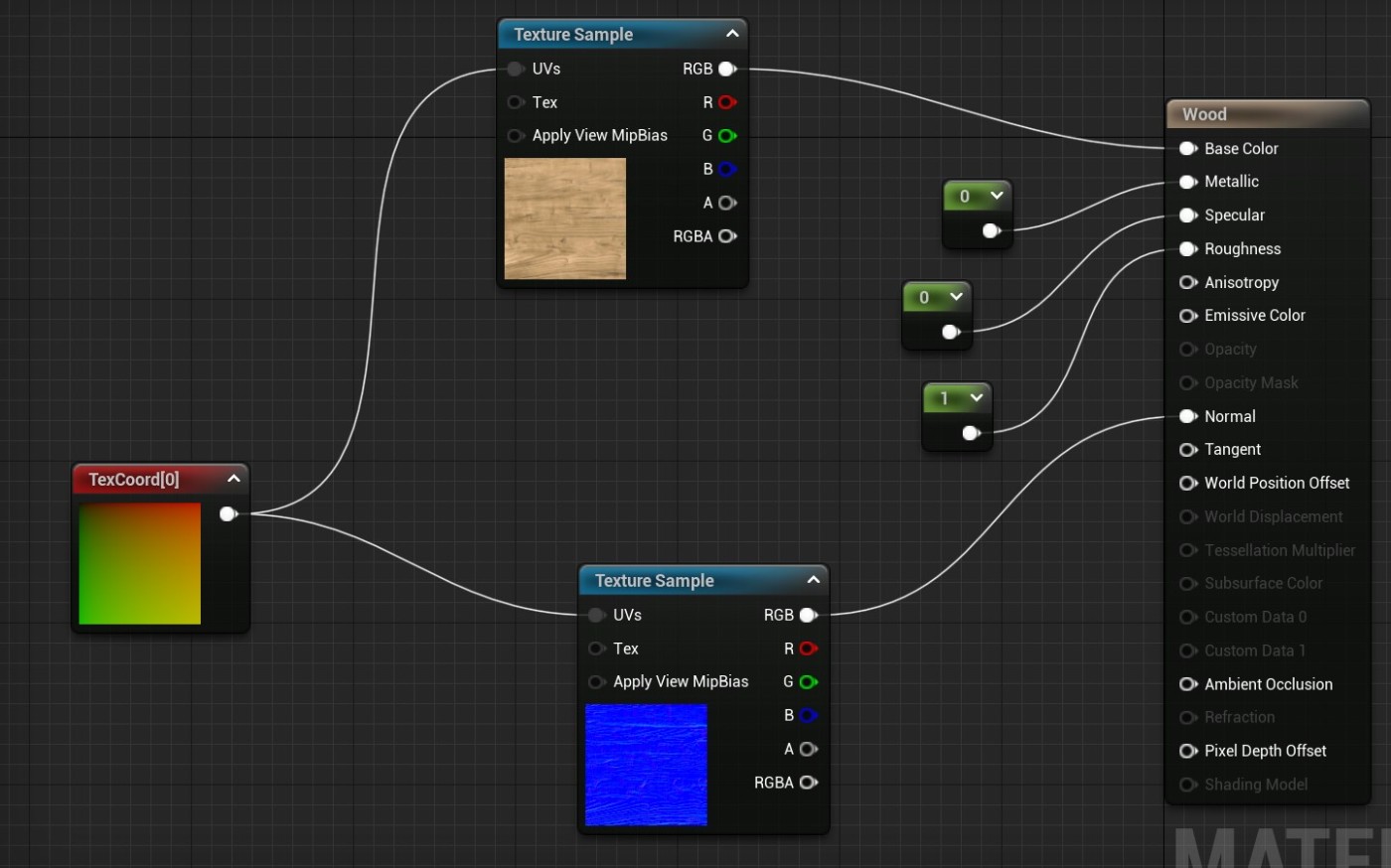The height and width of the screenshot is (868, 1391).
Task: Click the Metallic input on the Wood material
Action: (1187, 182)
